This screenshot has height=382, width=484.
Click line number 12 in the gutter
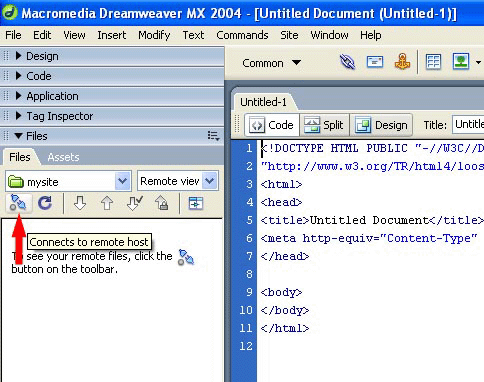click(246, 346)
